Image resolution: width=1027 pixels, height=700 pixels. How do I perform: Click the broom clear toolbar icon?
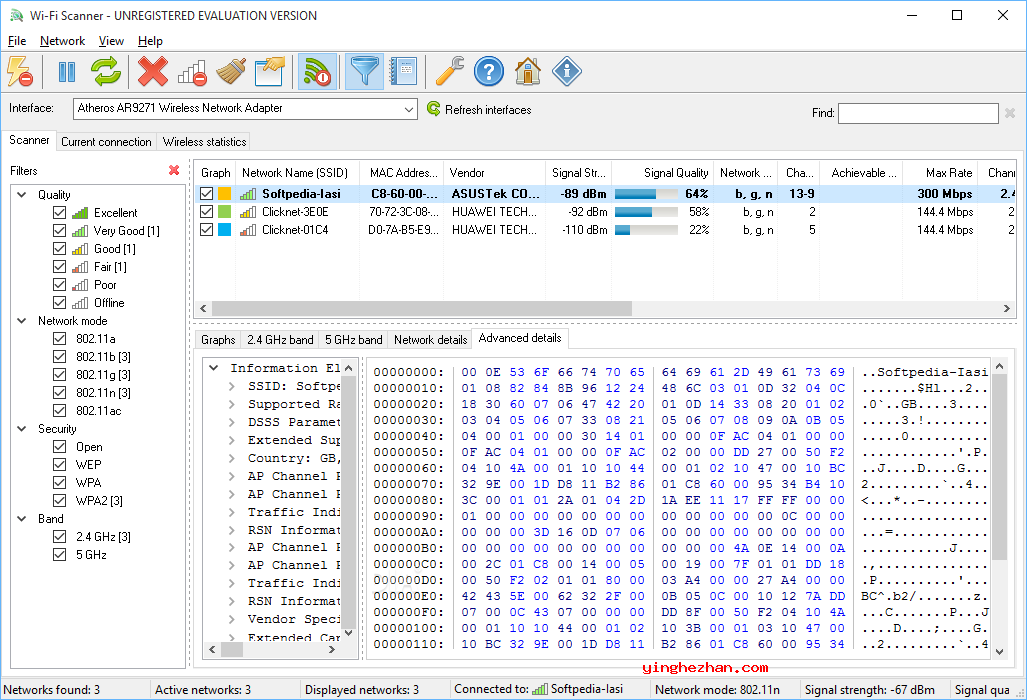coord(231,71)
